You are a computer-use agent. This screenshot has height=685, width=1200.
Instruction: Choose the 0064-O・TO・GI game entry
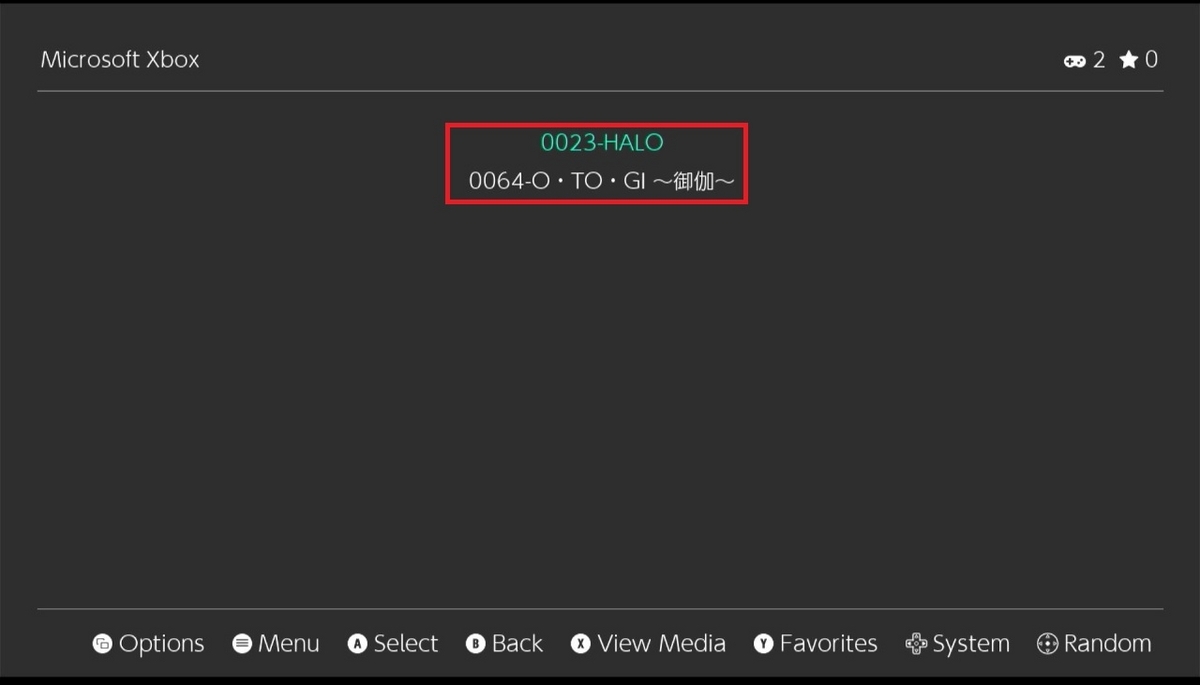(601, 182)
